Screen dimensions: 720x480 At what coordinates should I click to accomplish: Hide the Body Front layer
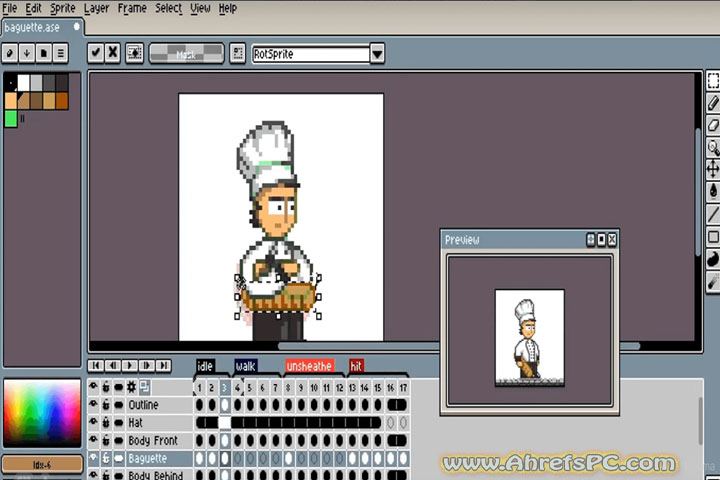93,440
